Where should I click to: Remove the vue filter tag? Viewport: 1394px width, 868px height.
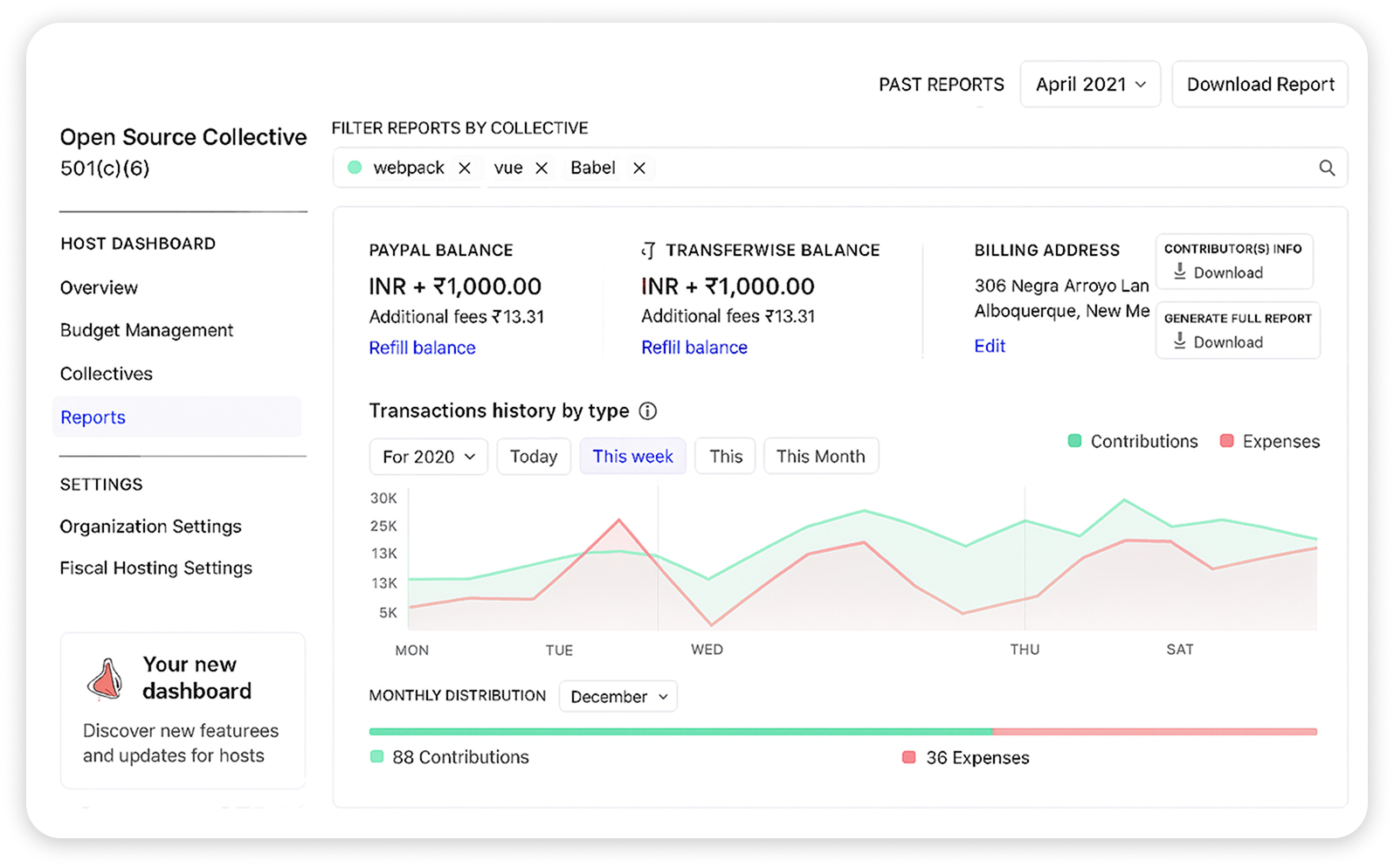click(x=542, y=168)
